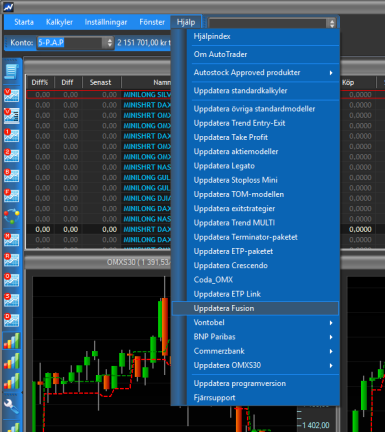Open the Konto account dropdown
The image size is (385, 432).
pyautogui.click(x=75, y=43)
